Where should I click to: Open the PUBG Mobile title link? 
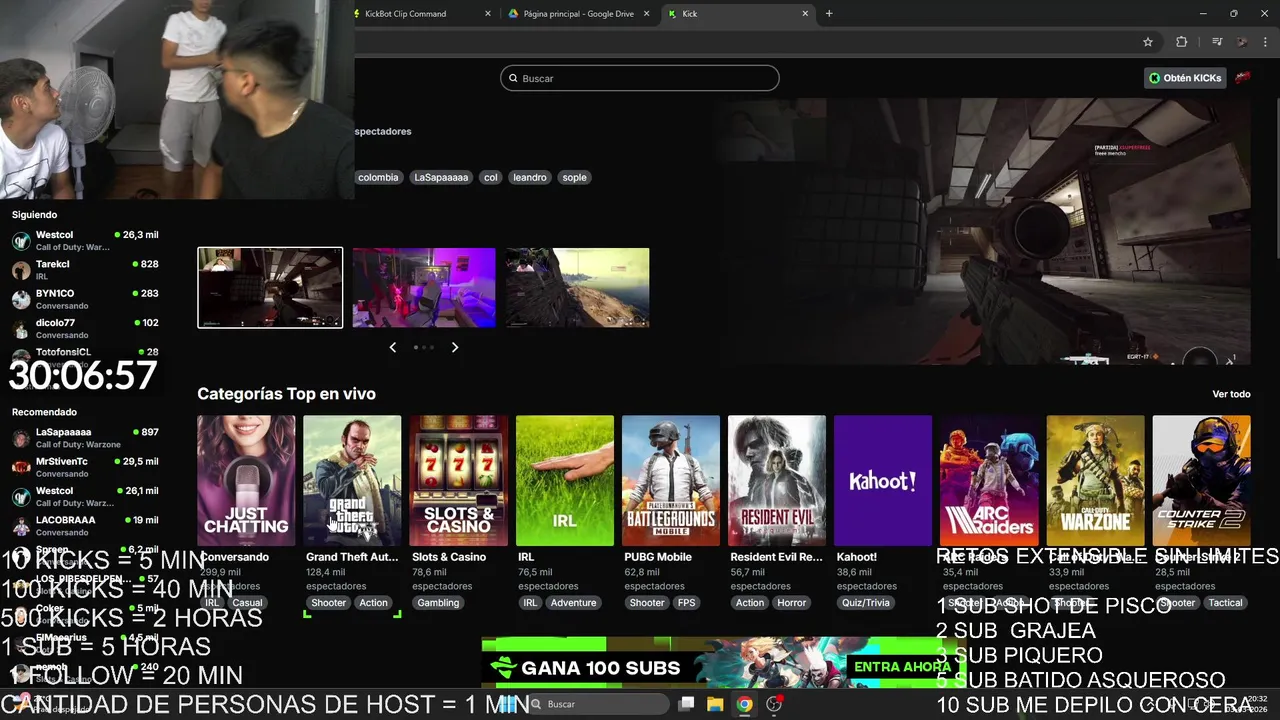pos(658,557)
